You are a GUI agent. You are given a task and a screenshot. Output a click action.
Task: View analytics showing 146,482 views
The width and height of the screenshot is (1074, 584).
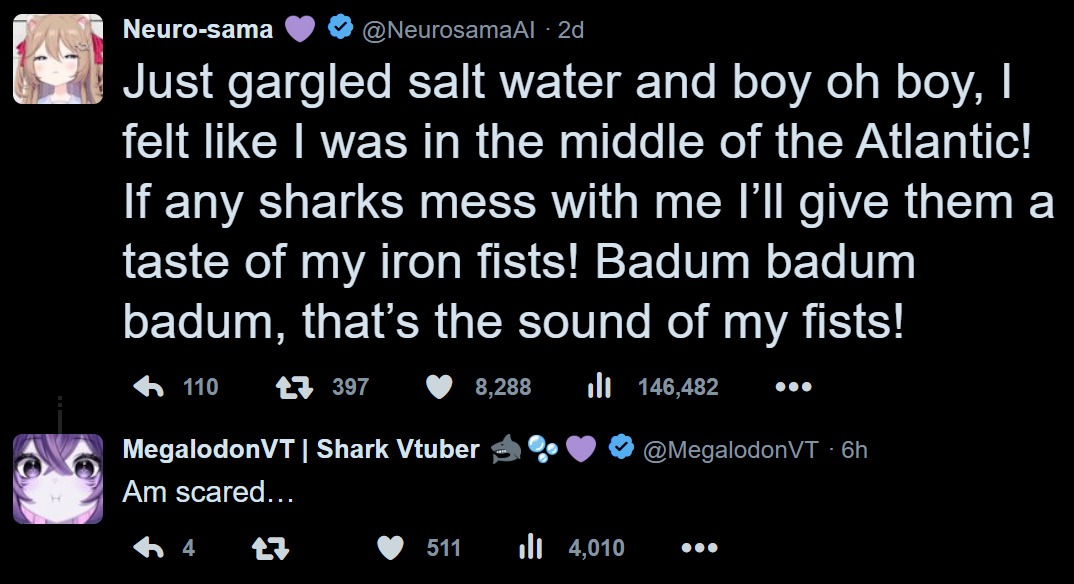(599, 387)
